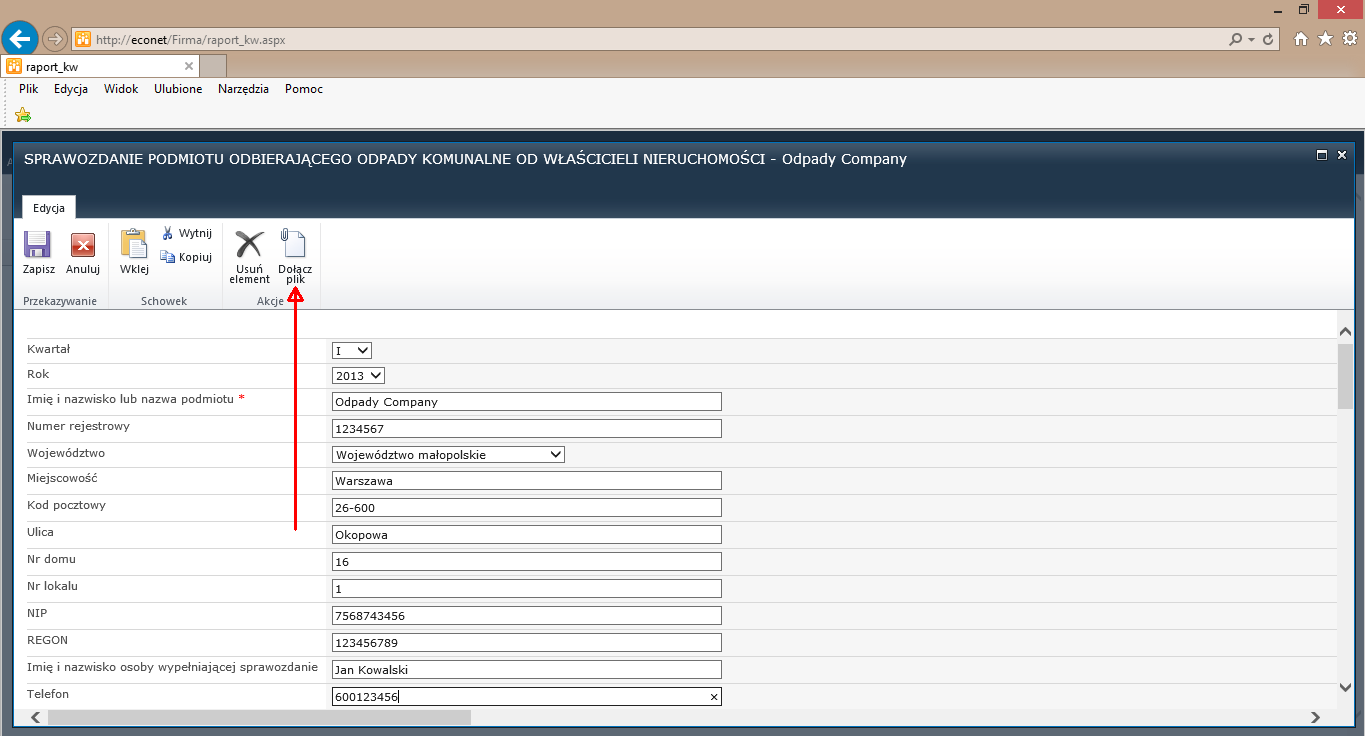Click the Jan Kowalski name field

tap(526, 670)
